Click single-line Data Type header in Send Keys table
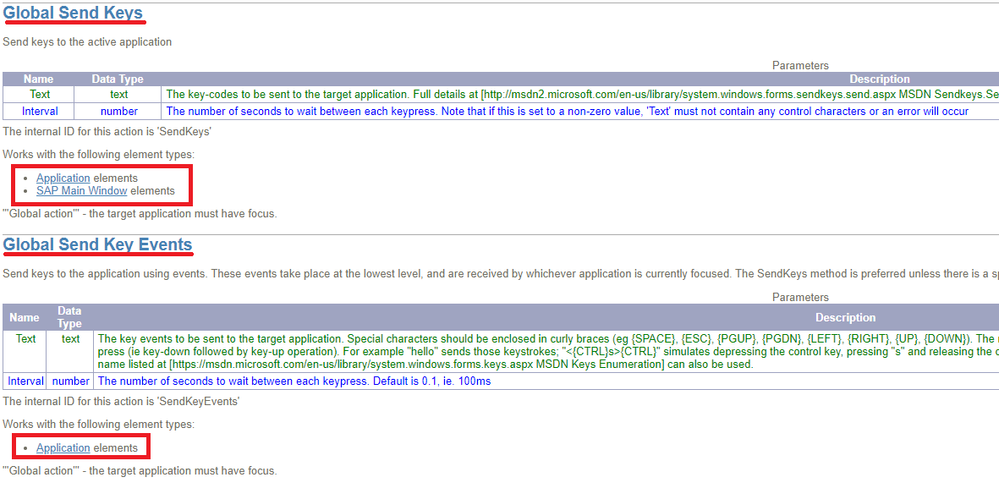Image resolution: width=999 pixels, height=488 pixels. [118, 79]
